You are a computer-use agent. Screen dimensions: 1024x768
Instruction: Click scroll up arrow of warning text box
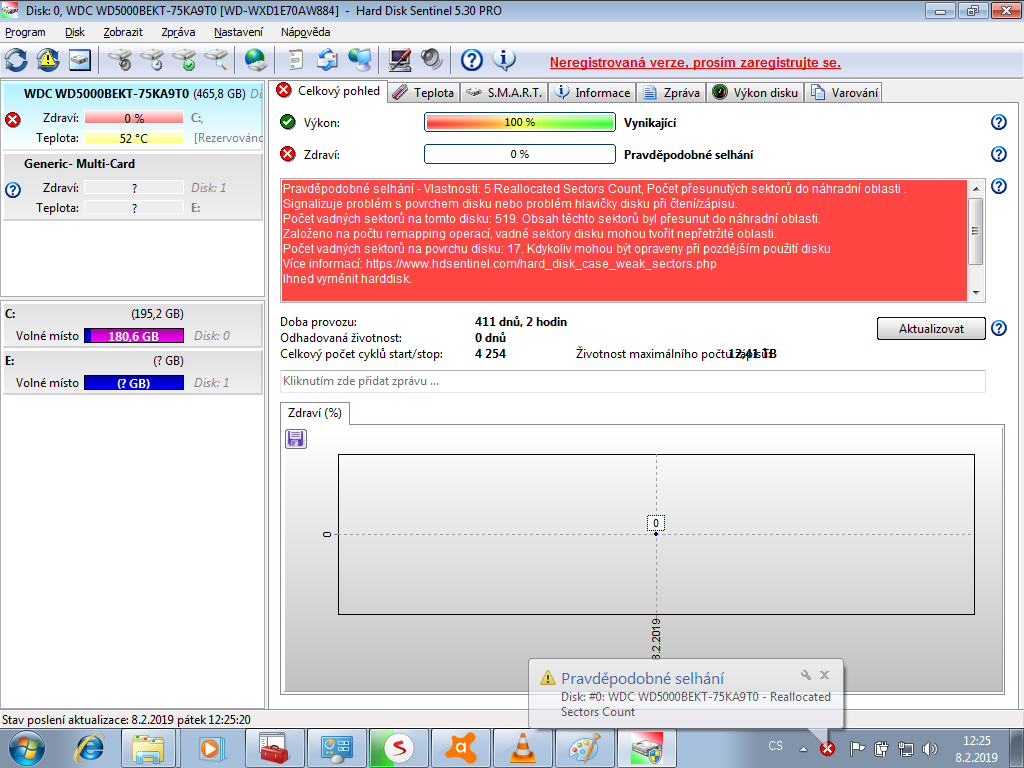(x=976, y=189)
